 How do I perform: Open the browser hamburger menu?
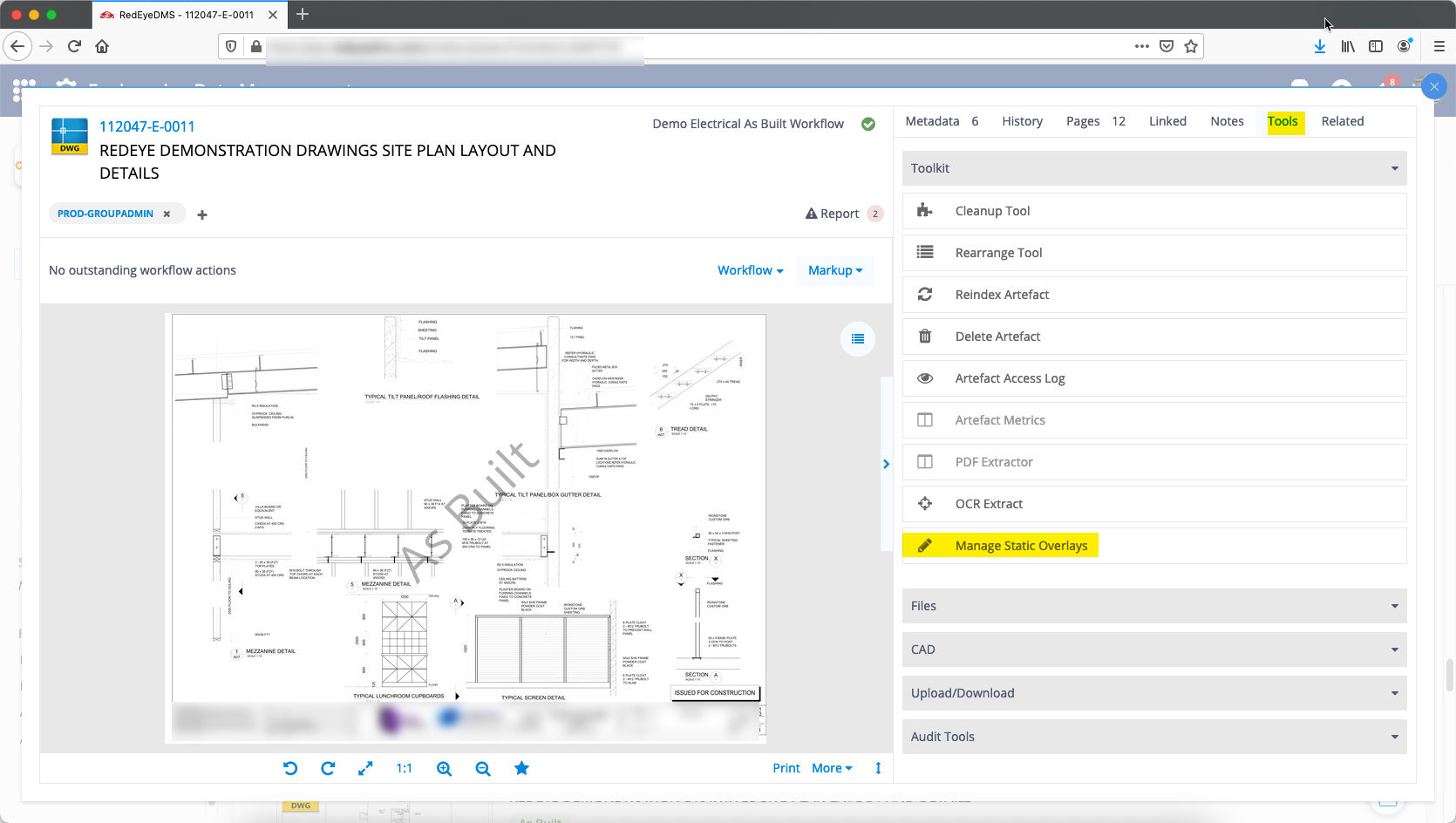click(x=1439, y=46)
